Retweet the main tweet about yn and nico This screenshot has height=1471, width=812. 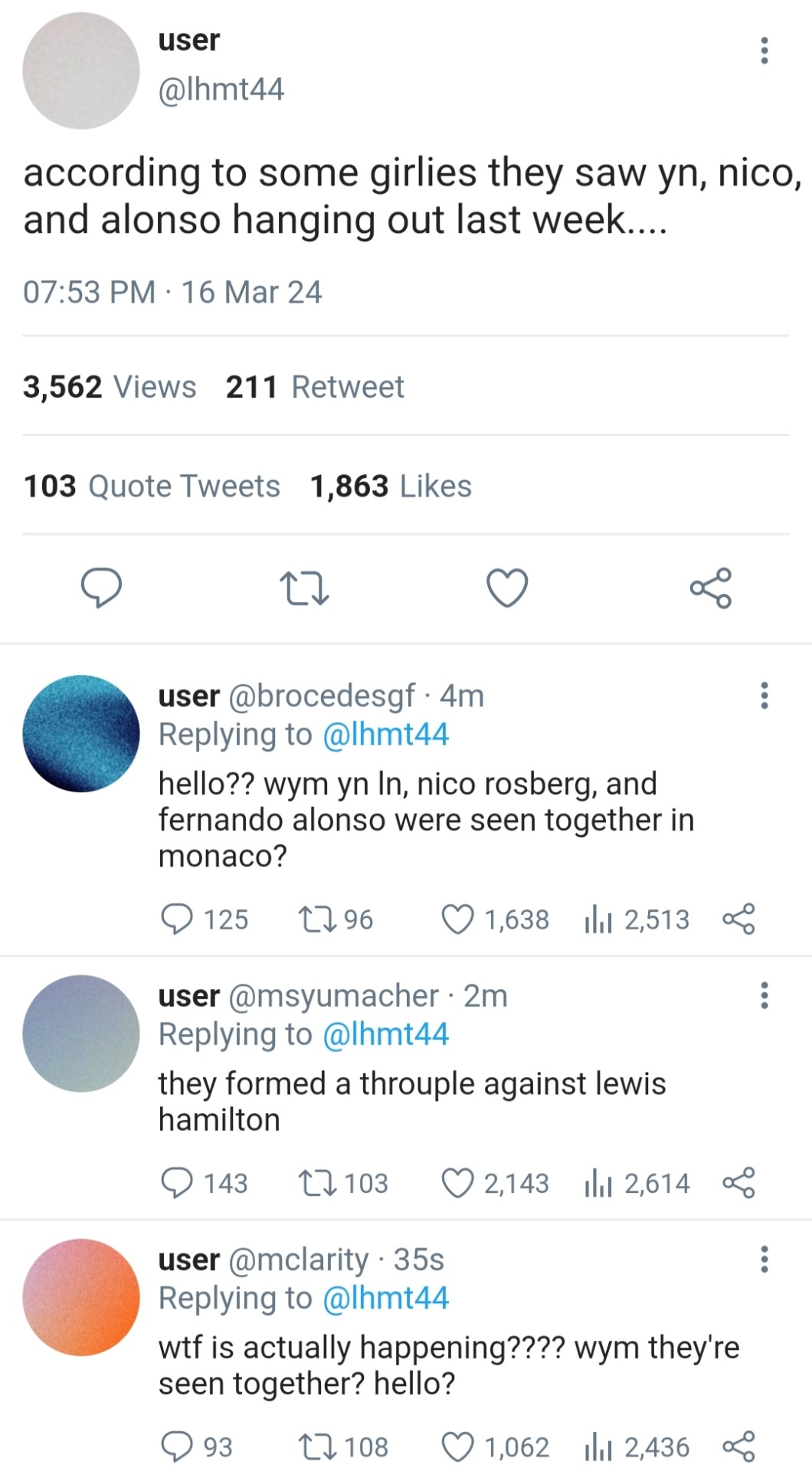(x=304, y=588)
